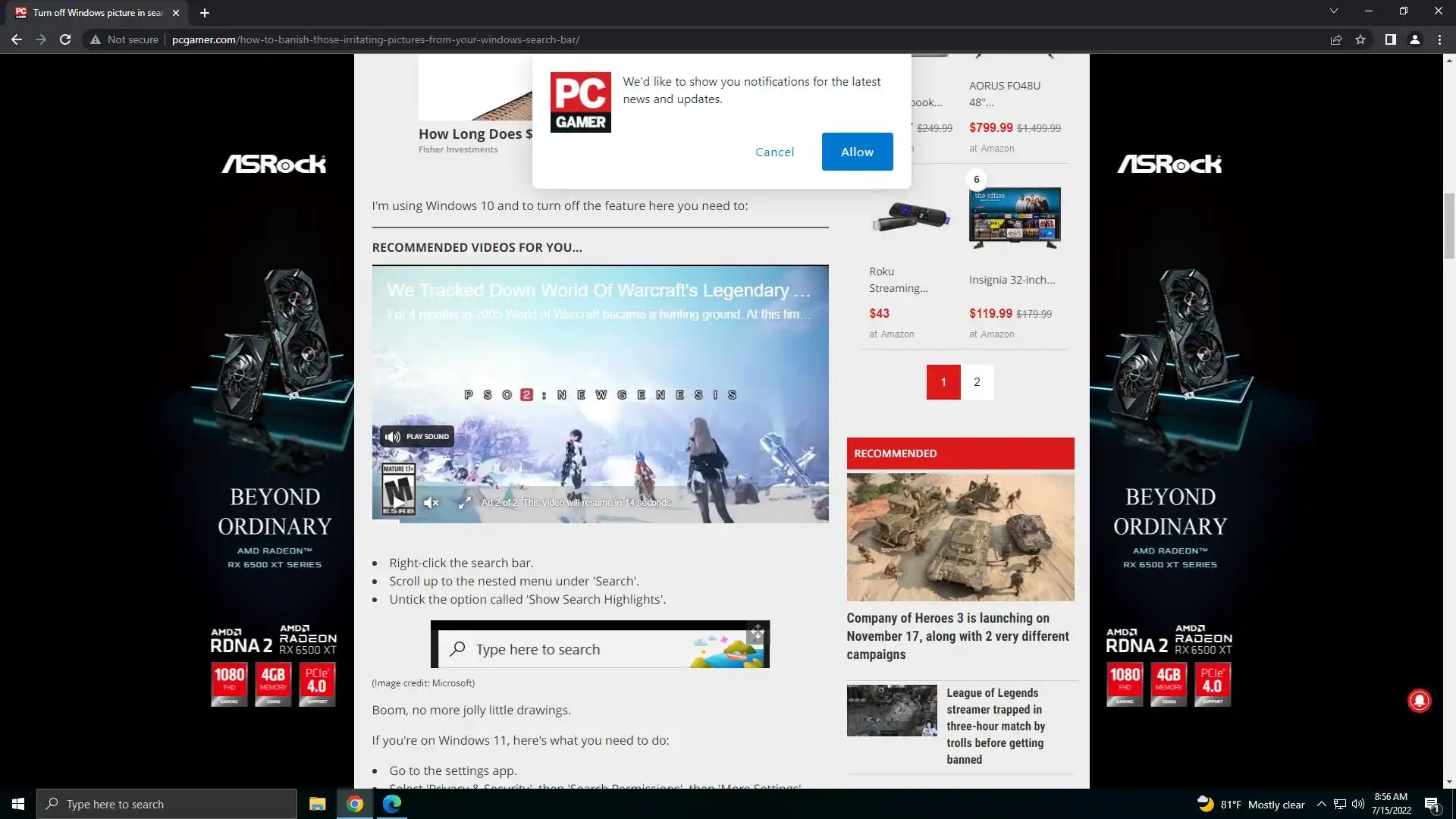Unmute video using the muted speaker icon

pos(431,503)
